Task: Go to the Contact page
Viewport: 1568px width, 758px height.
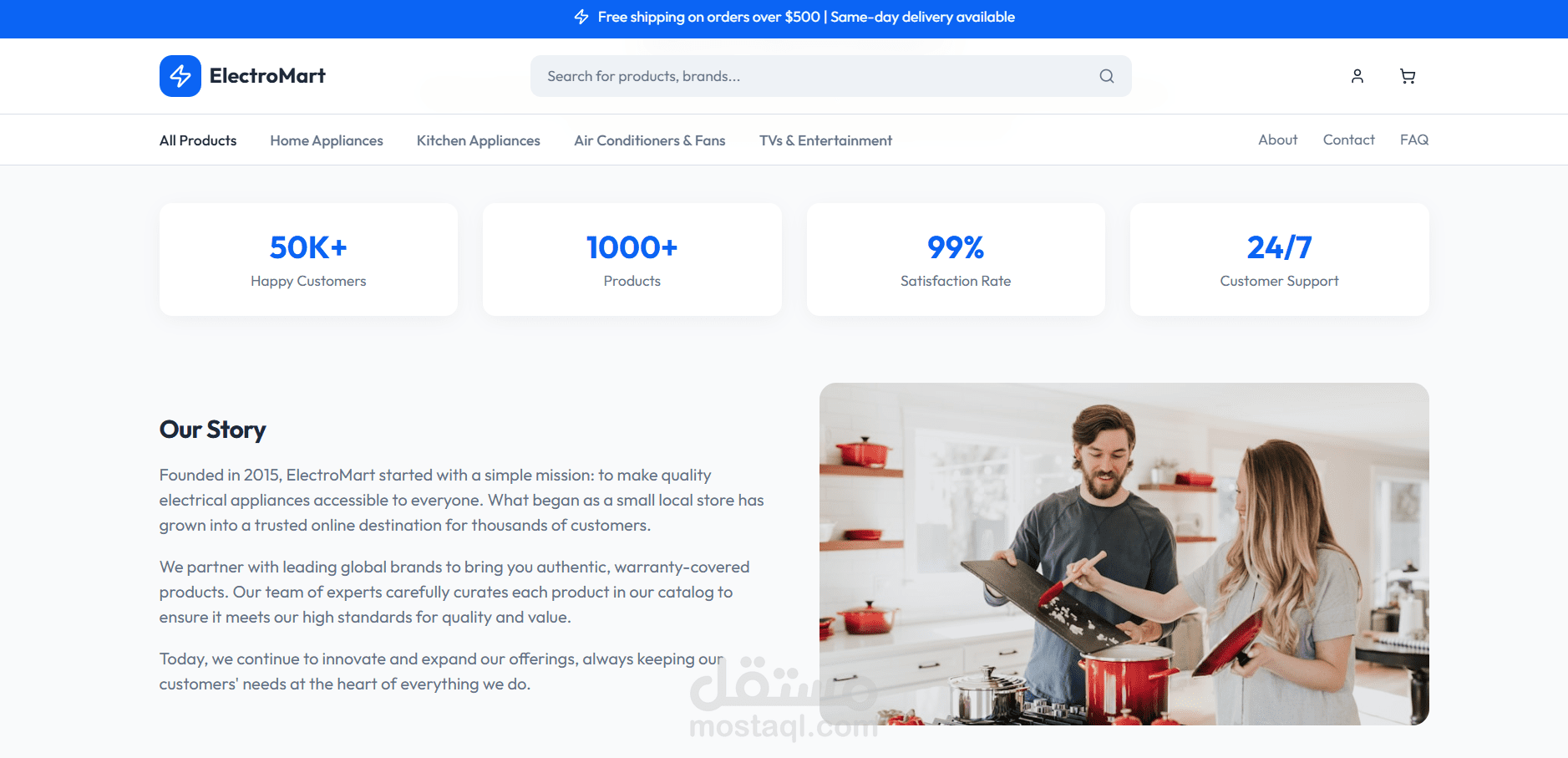Action: 1349,140
